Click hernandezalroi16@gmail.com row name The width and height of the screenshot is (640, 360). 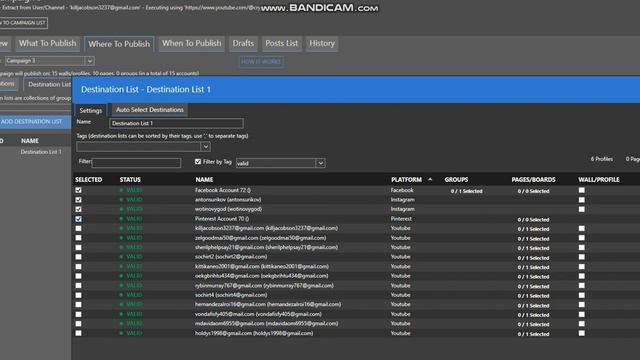click(x=268, y=304)
